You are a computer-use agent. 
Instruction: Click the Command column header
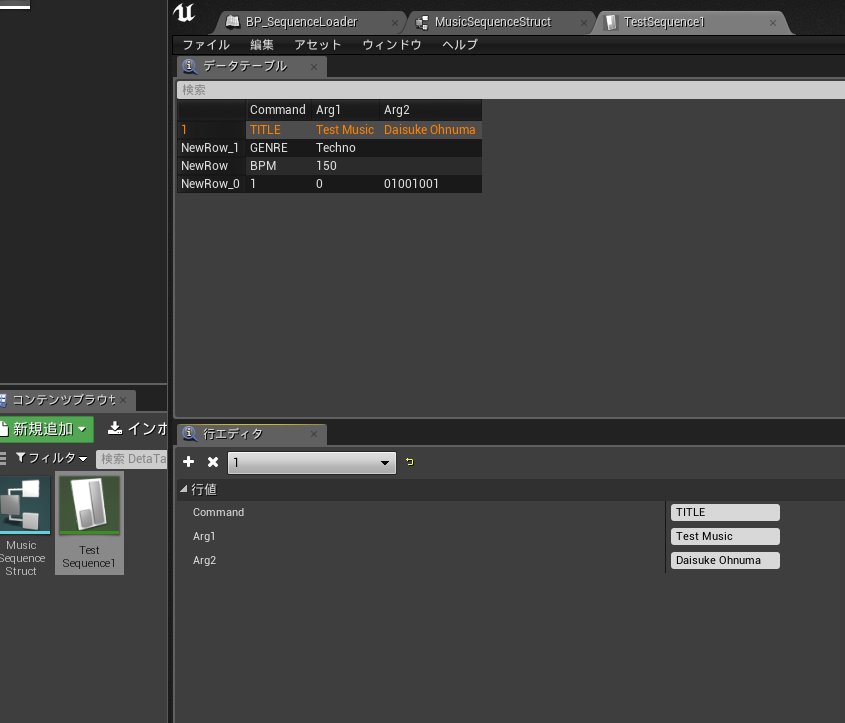point(278,110)
